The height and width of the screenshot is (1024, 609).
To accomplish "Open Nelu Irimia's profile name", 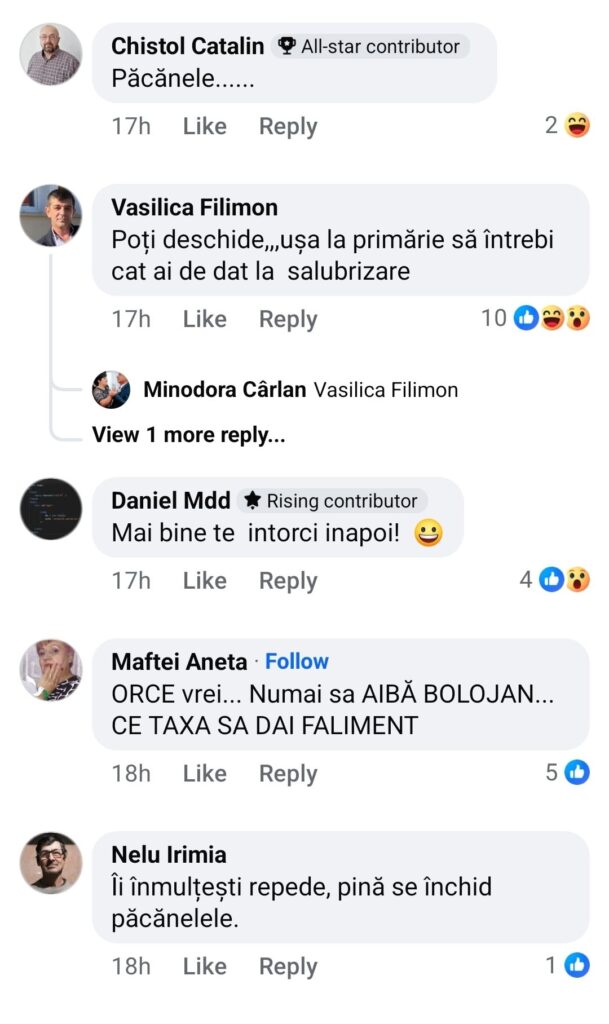I will coord(169,854).
